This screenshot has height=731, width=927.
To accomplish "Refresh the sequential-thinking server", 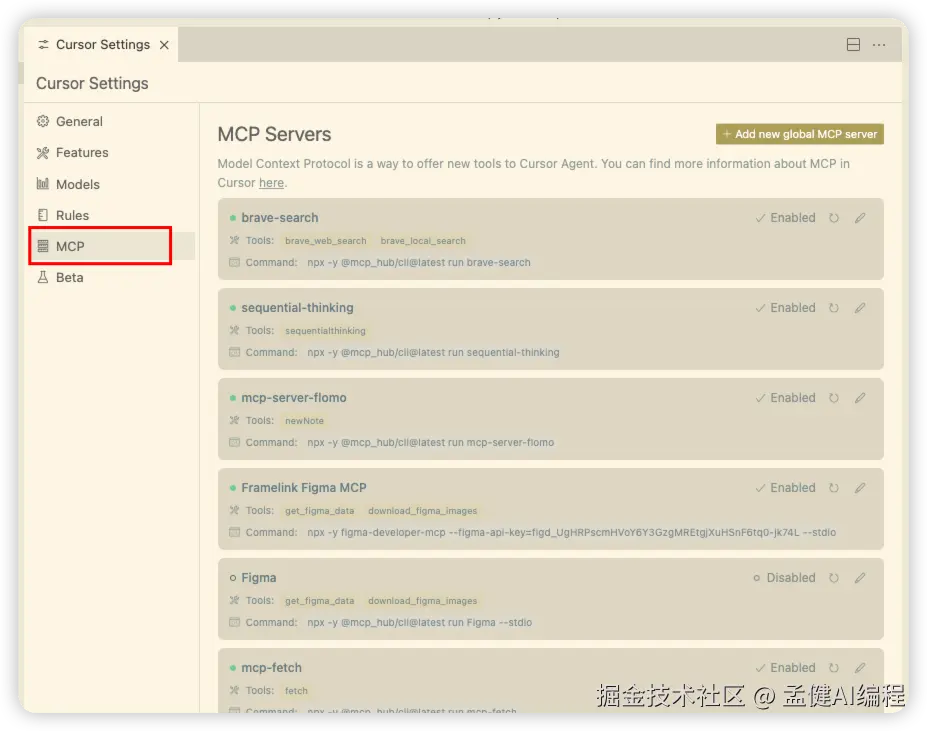I will point(834,308).
